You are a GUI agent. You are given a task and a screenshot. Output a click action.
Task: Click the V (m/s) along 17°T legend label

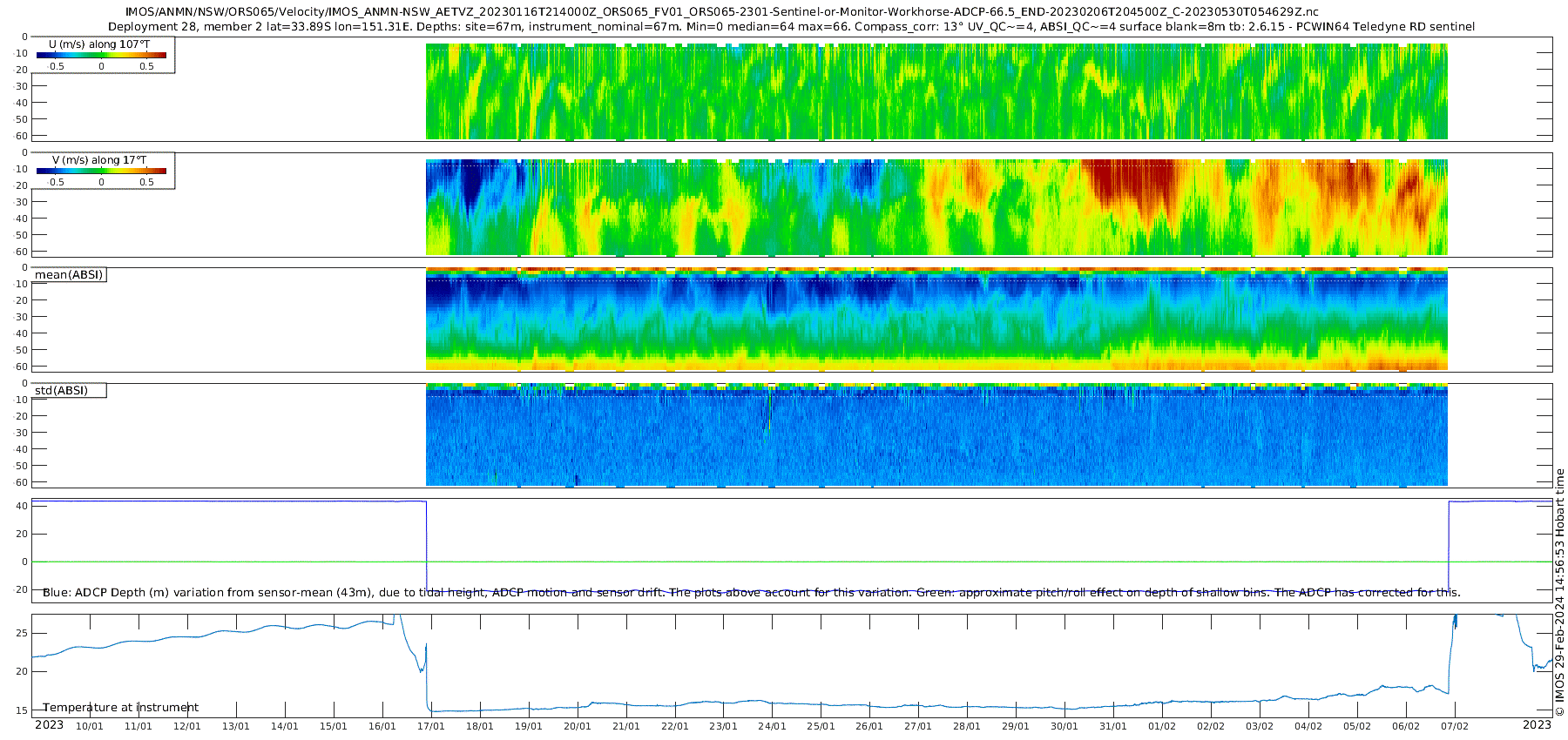coord(99,160)
